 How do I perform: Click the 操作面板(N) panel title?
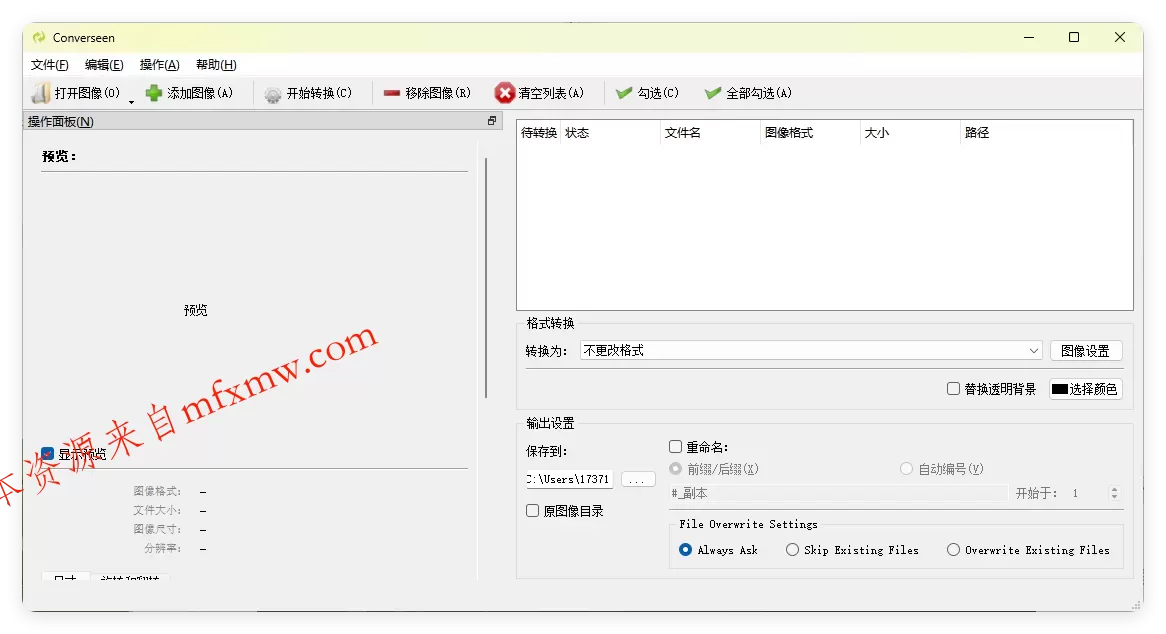point(61,121)
